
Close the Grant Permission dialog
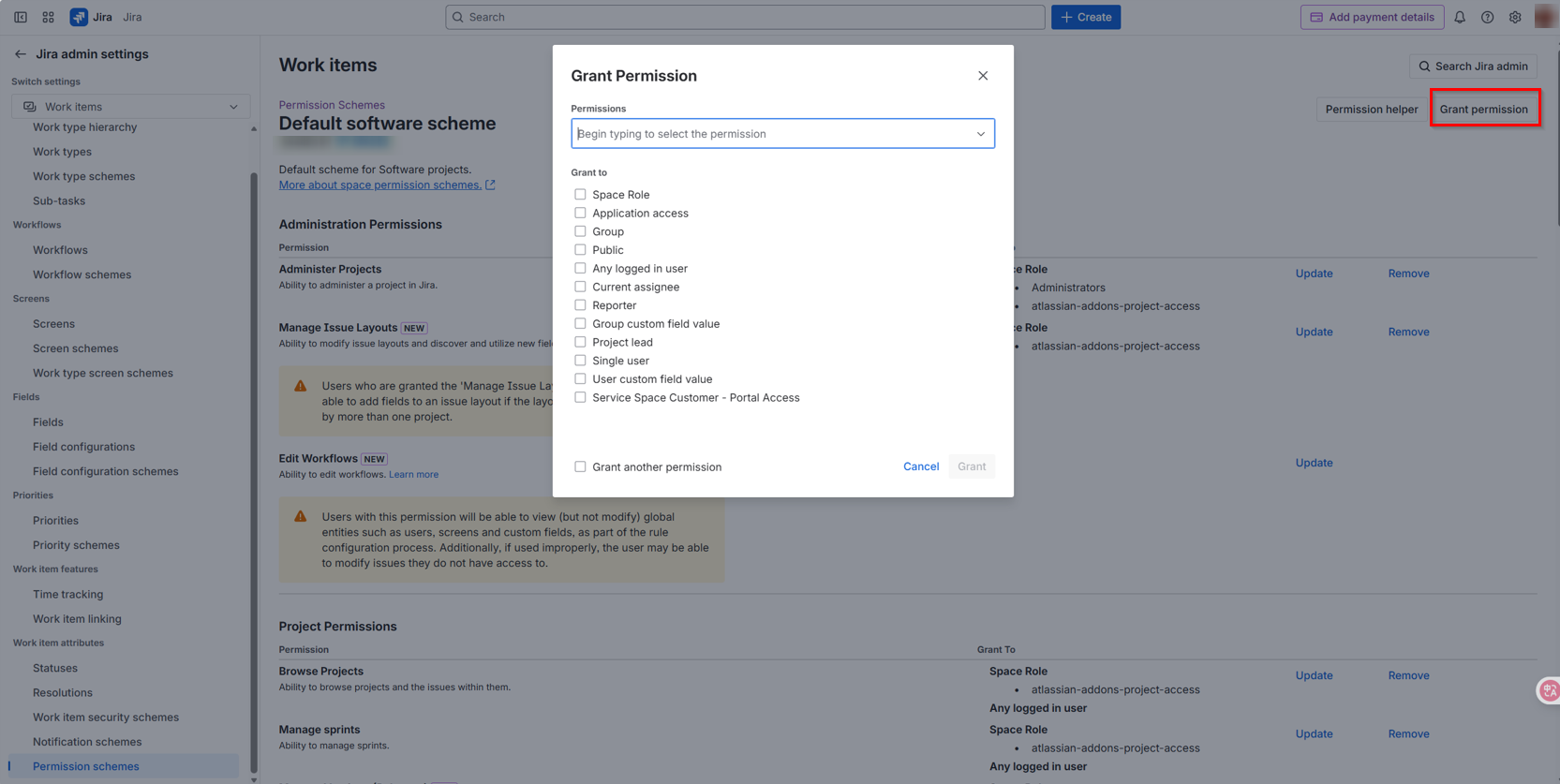tap(983, 76)
